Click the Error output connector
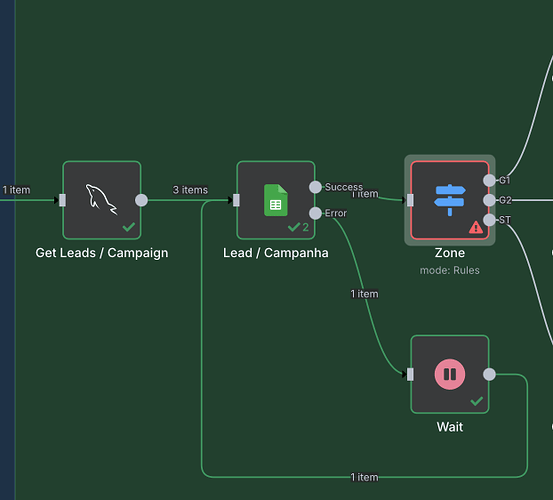 [x=315, y=213]
